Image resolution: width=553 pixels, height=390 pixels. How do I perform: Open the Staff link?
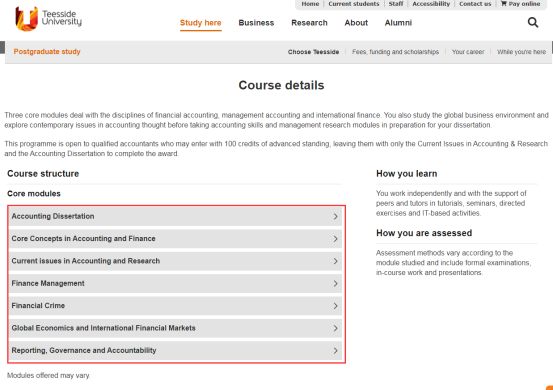pyautogui.click(x=396, y=4)
